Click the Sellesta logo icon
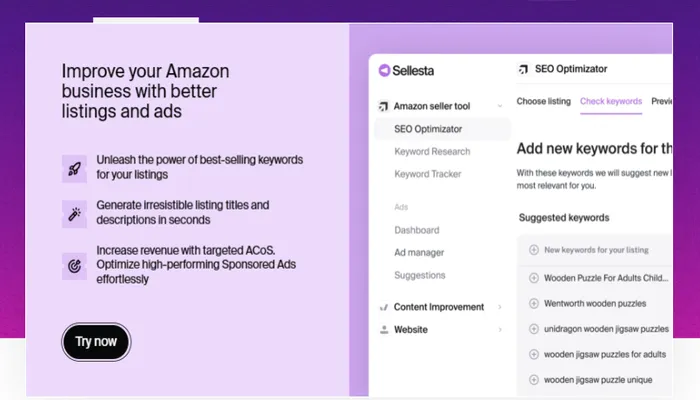 pyautogui.click(x=384, y=71)
